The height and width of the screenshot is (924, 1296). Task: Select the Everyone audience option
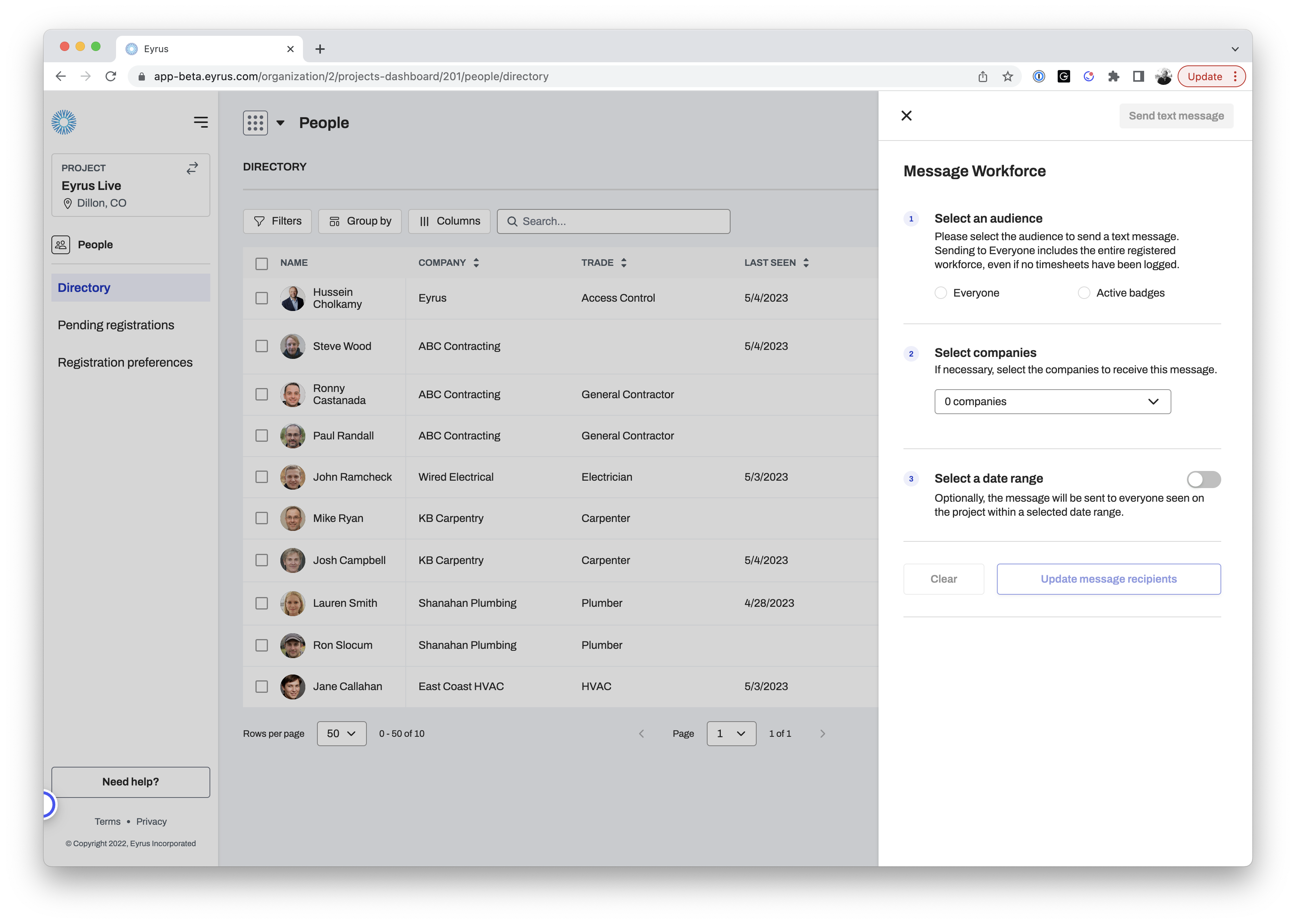(940, 292)
